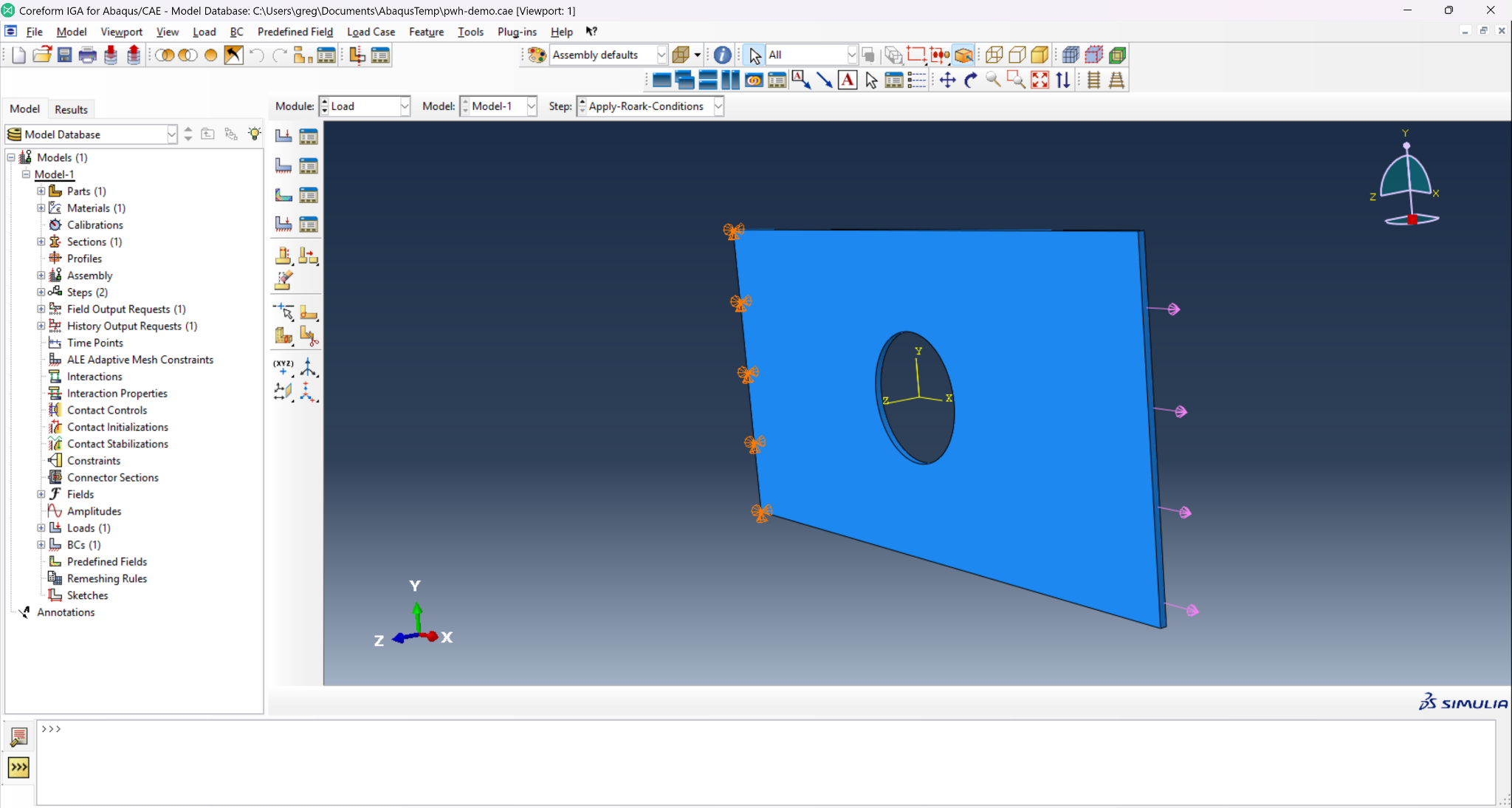Viewport: 1512px width, 808px height.
Task: Open the File menu
Action: click(x=34, y=32)
